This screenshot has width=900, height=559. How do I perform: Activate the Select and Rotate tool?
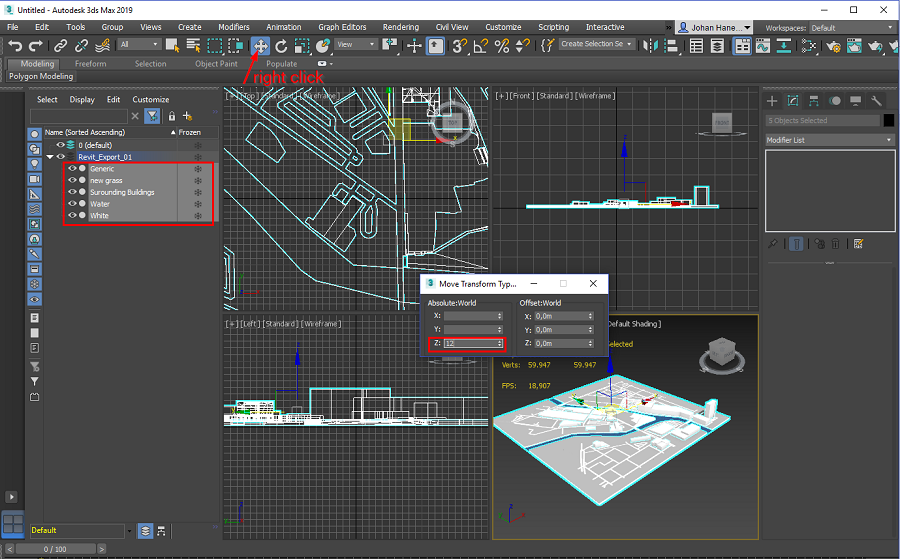pos(281,45)
